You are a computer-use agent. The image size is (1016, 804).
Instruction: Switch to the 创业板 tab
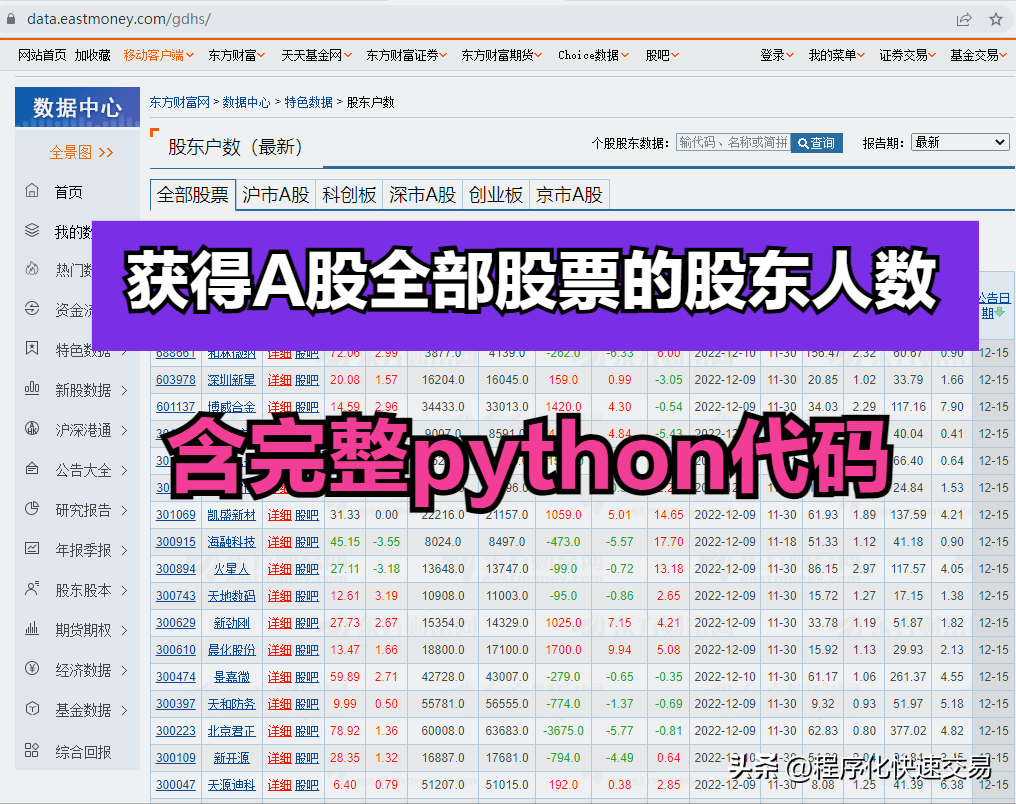tap(496, 195)
